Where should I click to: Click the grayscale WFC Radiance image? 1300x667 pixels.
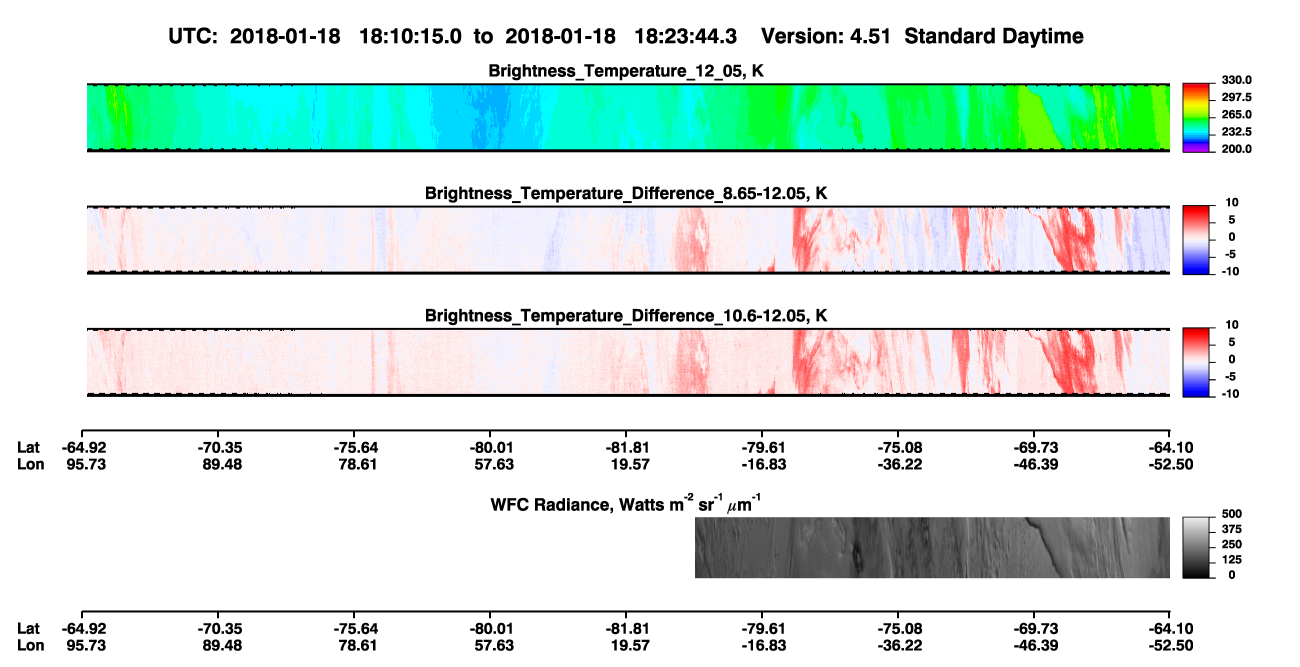(932, 548)
